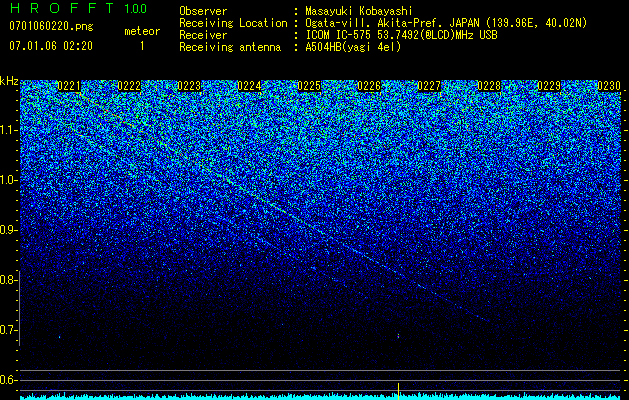Click the cyan signal level strip at bottom
The image size is (629, 400).
pyautogui.click(x=321, y=396)
